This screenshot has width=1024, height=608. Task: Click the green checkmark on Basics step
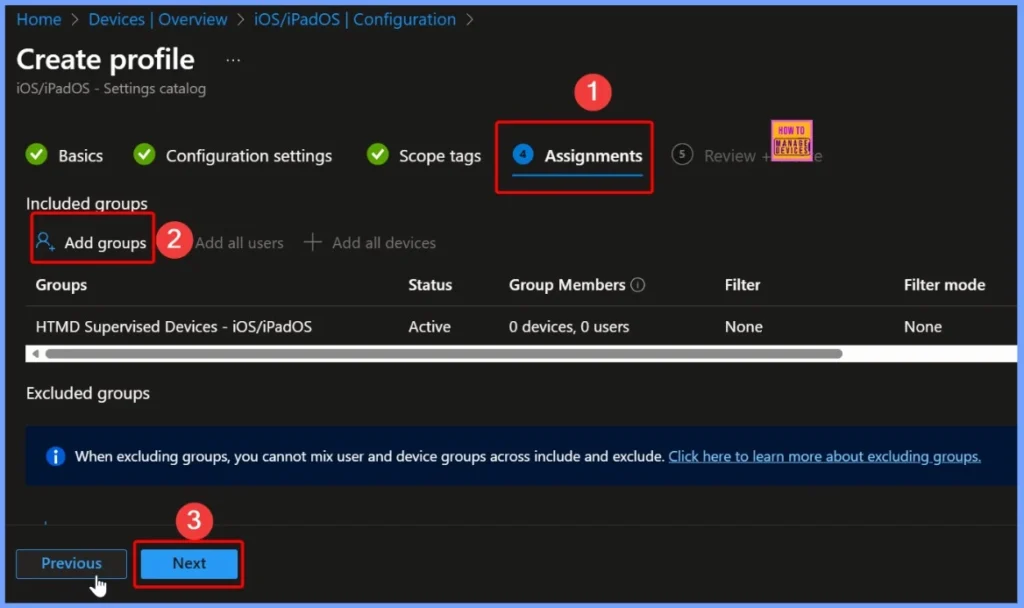coord(37,155)
